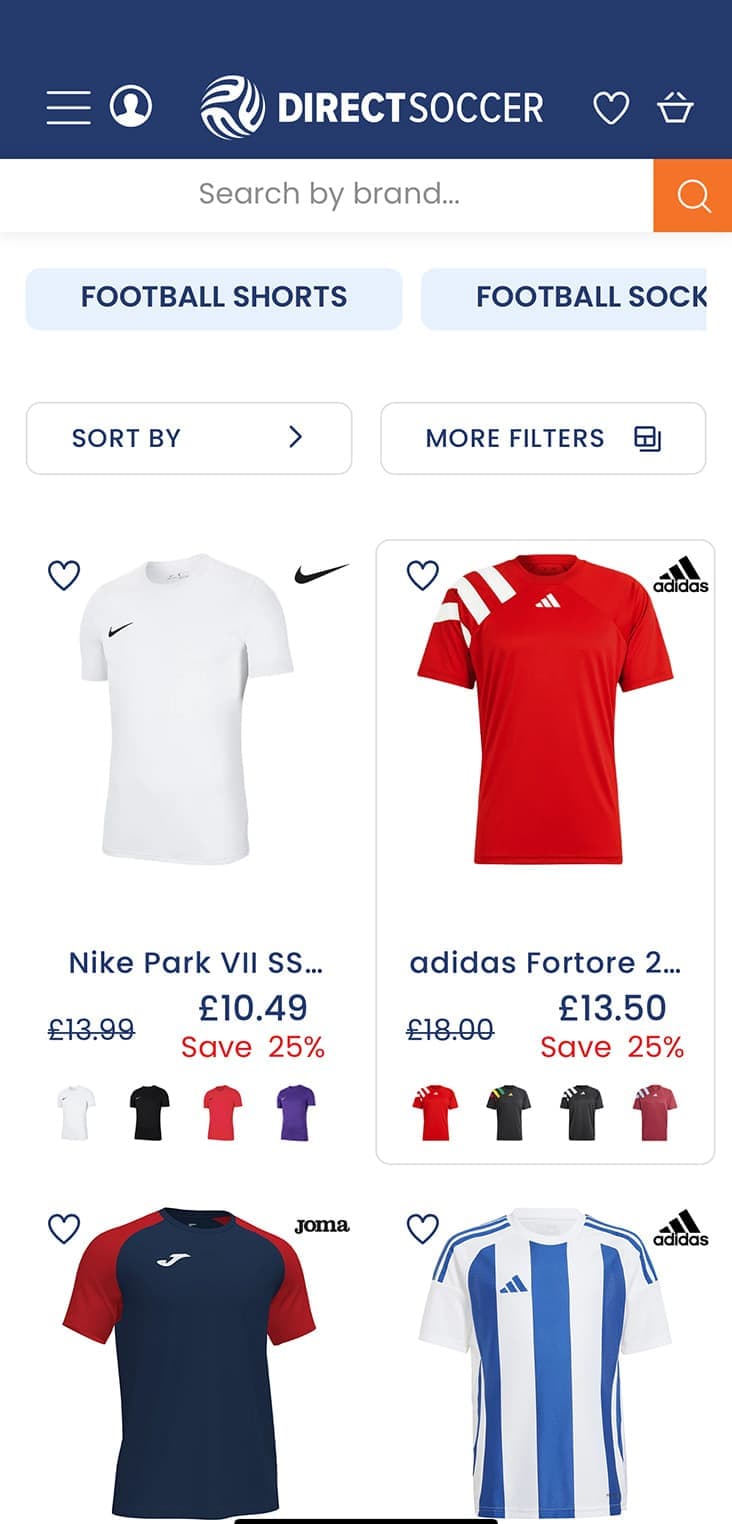Open the shopping basket
The width and height of the screenshot is (732, 1524).
[x=675, y=107]
